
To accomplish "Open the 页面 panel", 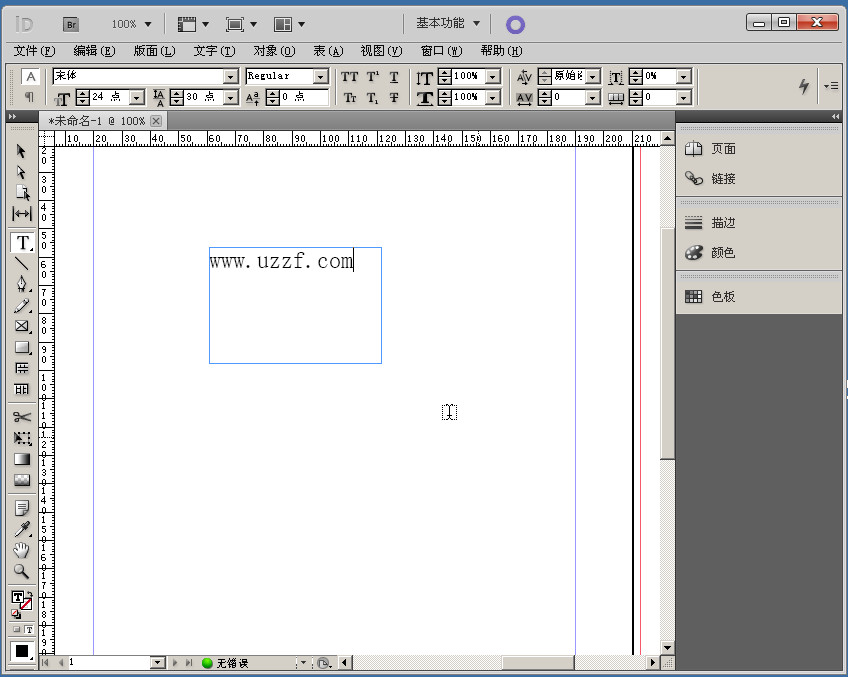I will (723, 149).
